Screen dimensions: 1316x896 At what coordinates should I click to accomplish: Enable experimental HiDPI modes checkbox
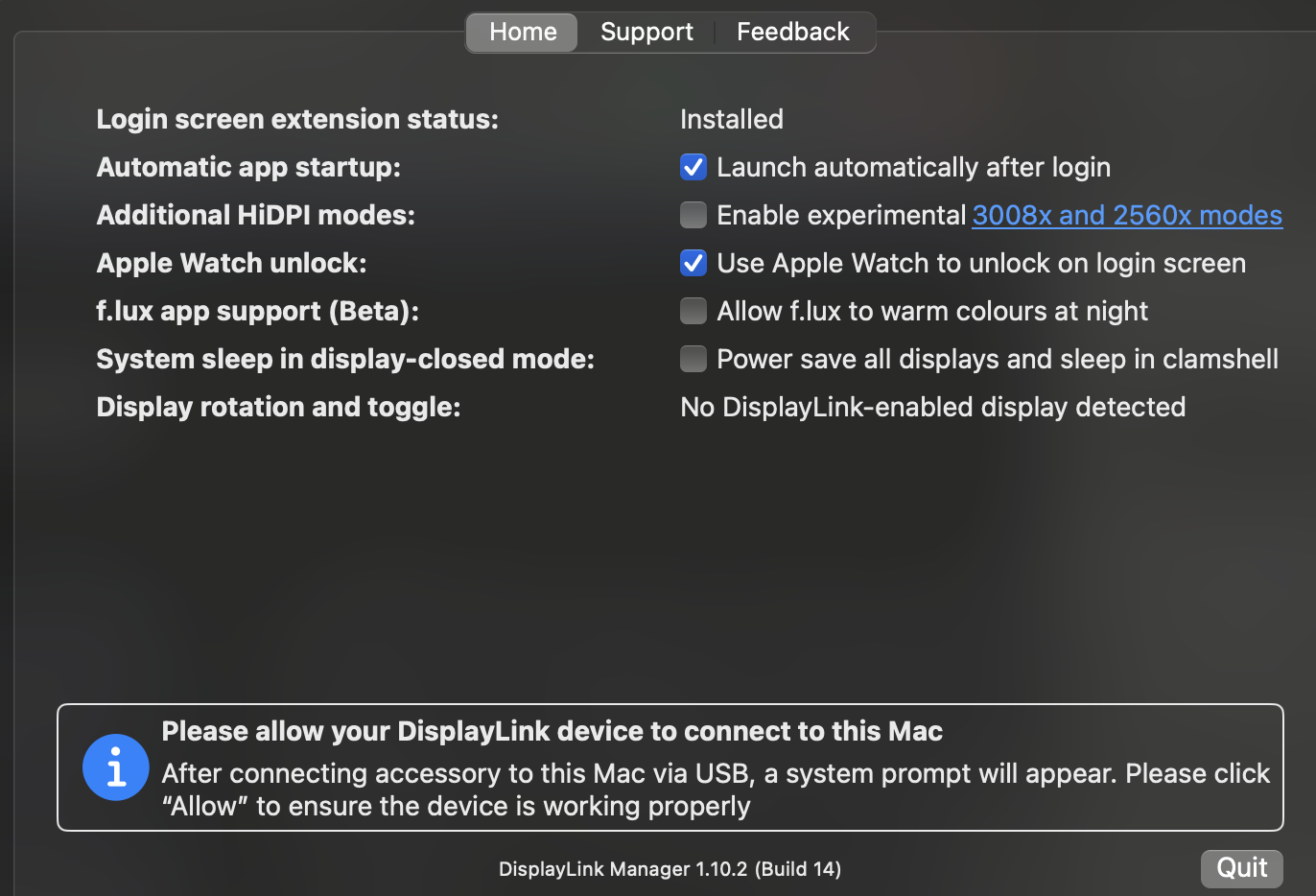(693, 215)
